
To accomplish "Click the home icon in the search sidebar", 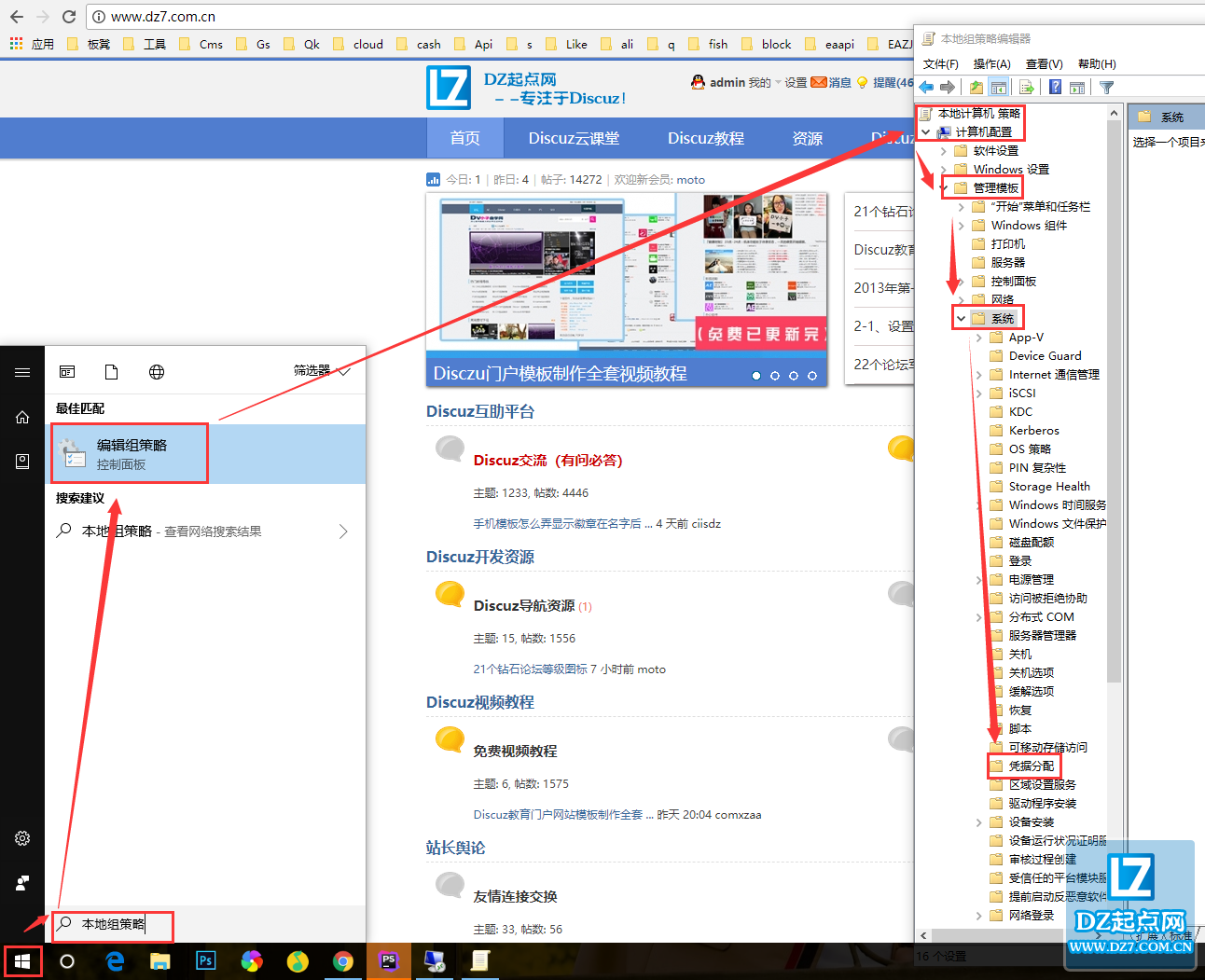I will tap(22, 417).
